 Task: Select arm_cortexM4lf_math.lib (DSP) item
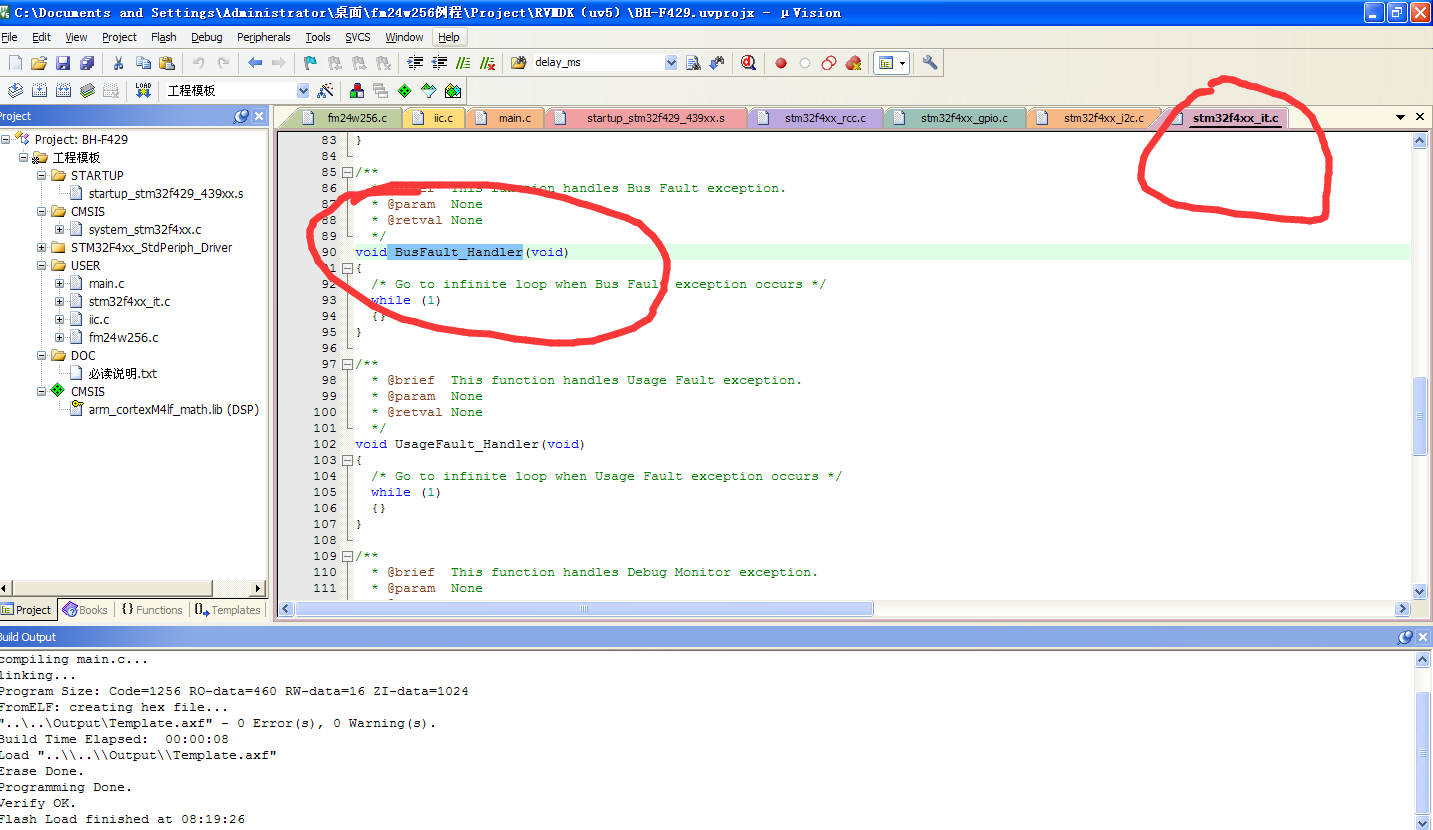tap(173, 410)
